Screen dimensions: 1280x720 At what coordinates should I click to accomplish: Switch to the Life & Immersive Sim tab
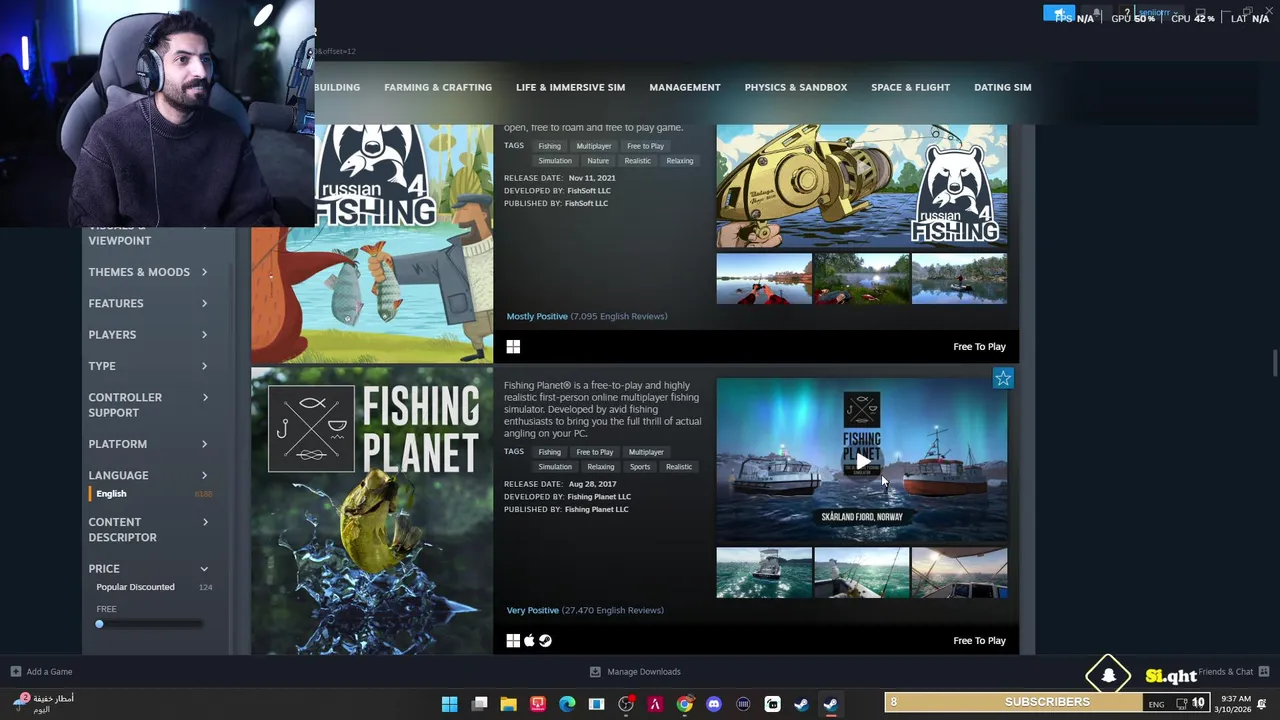pos(570,87)
